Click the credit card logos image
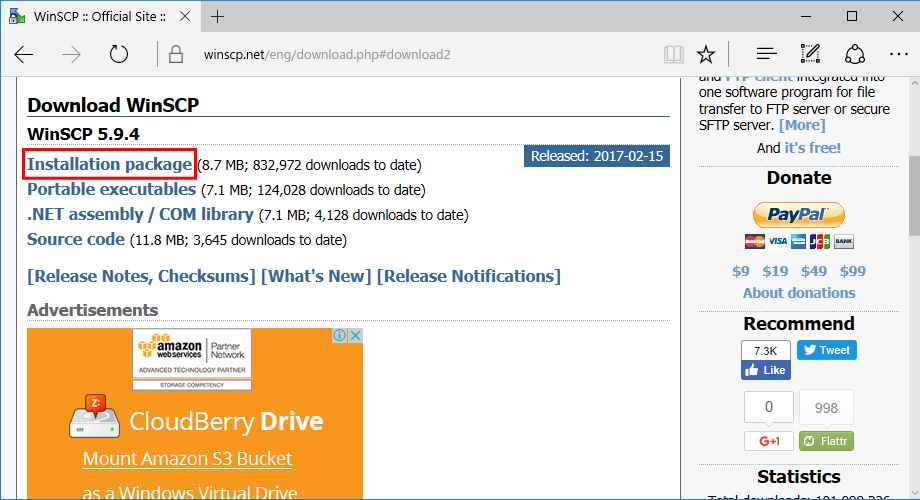 [x=799, y=241]
